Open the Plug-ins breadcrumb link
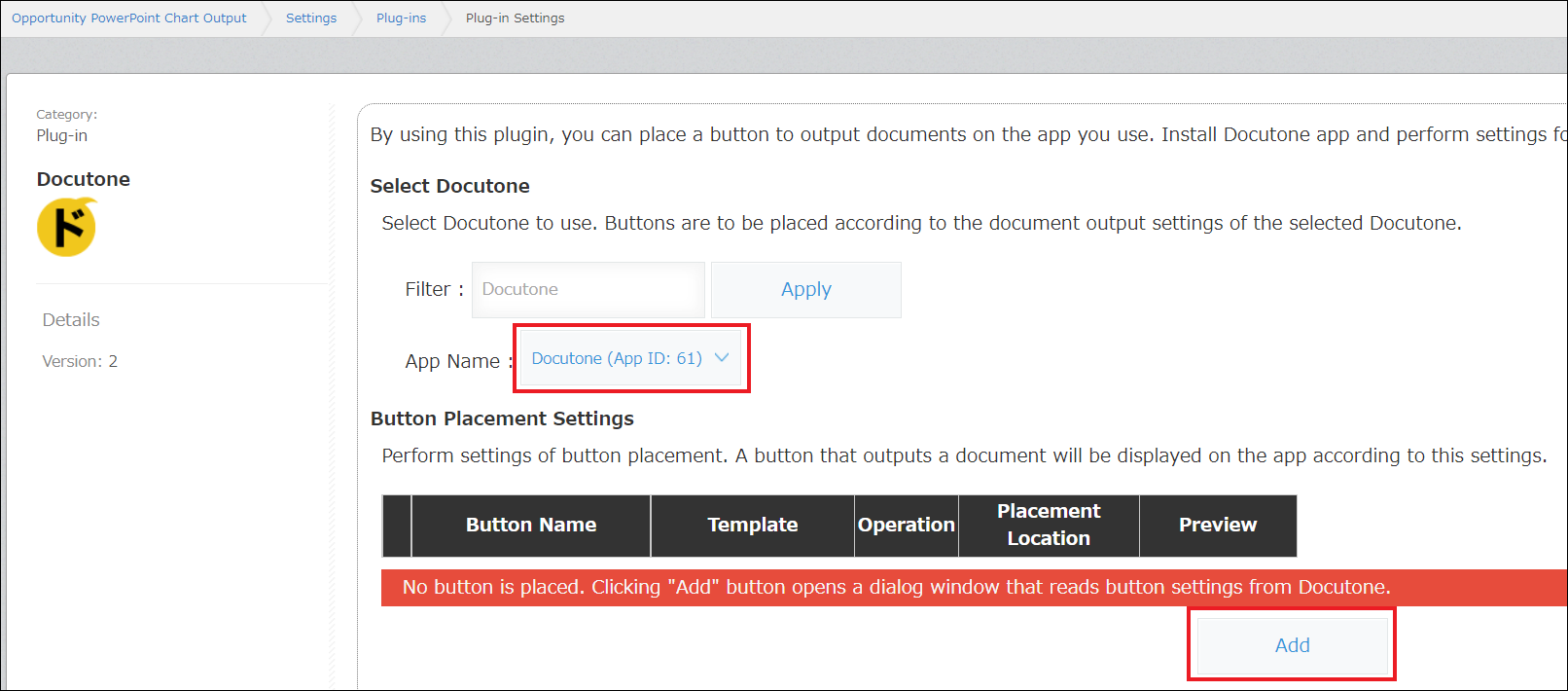The image size is (1568, 691). [401, 18]
